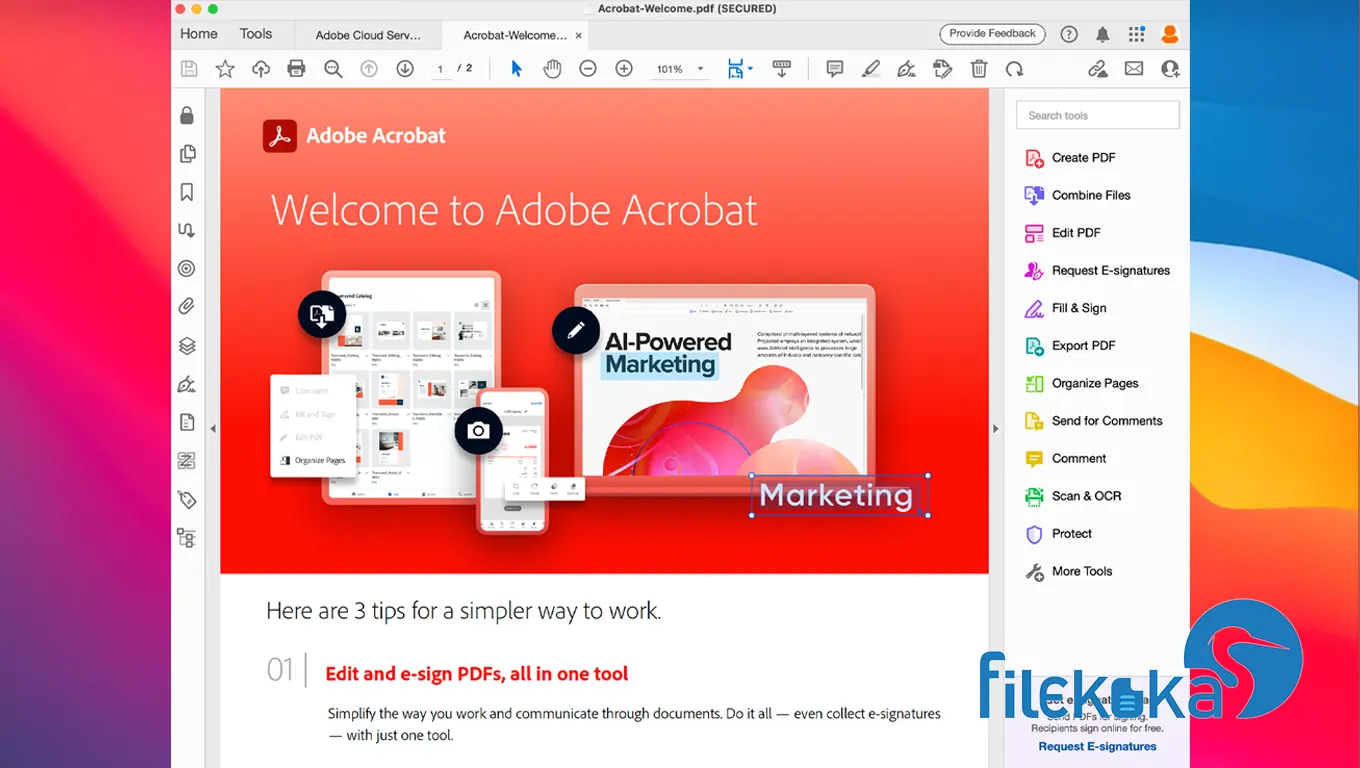The height and width of the screenshot is (768, 1360).
Task: Click Request E-signatures link at bottom
Action: pos(1097,747)
